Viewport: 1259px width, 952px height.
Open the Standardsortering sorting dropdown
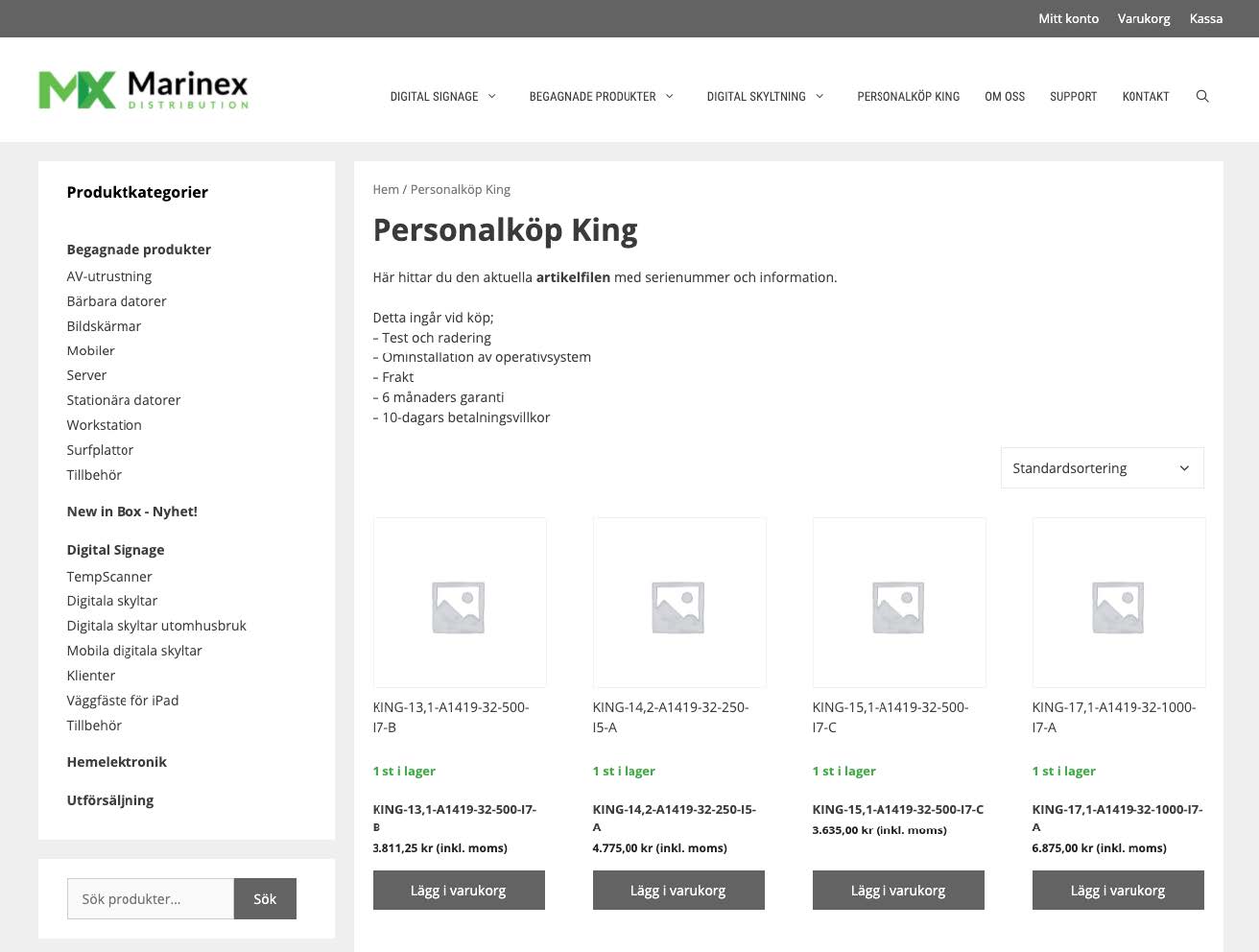(x=1102, y=468)
